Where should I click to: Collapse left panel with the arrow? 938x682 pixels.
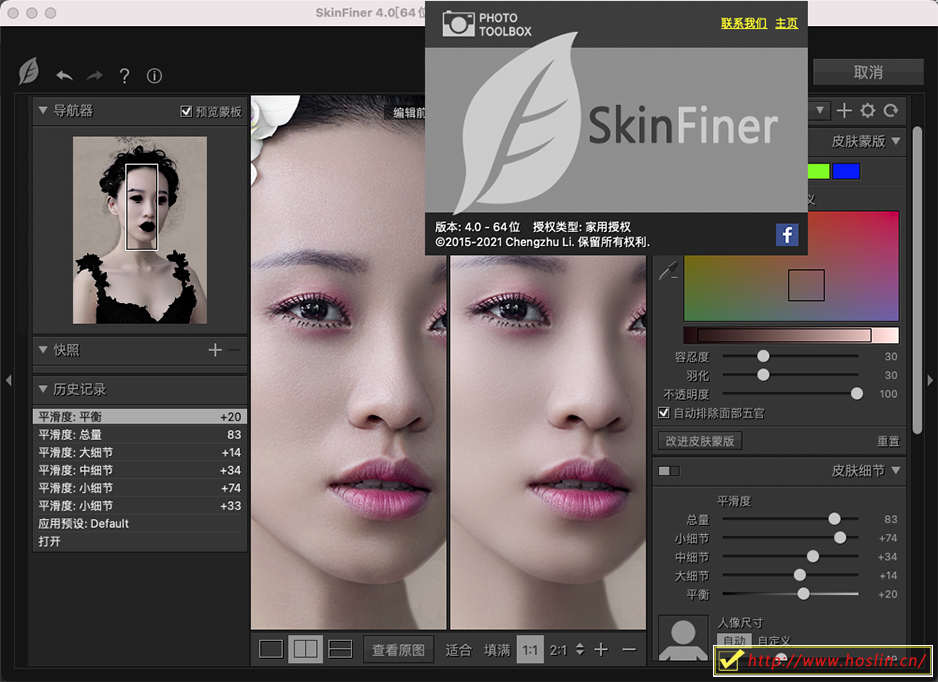click(8, 380)
